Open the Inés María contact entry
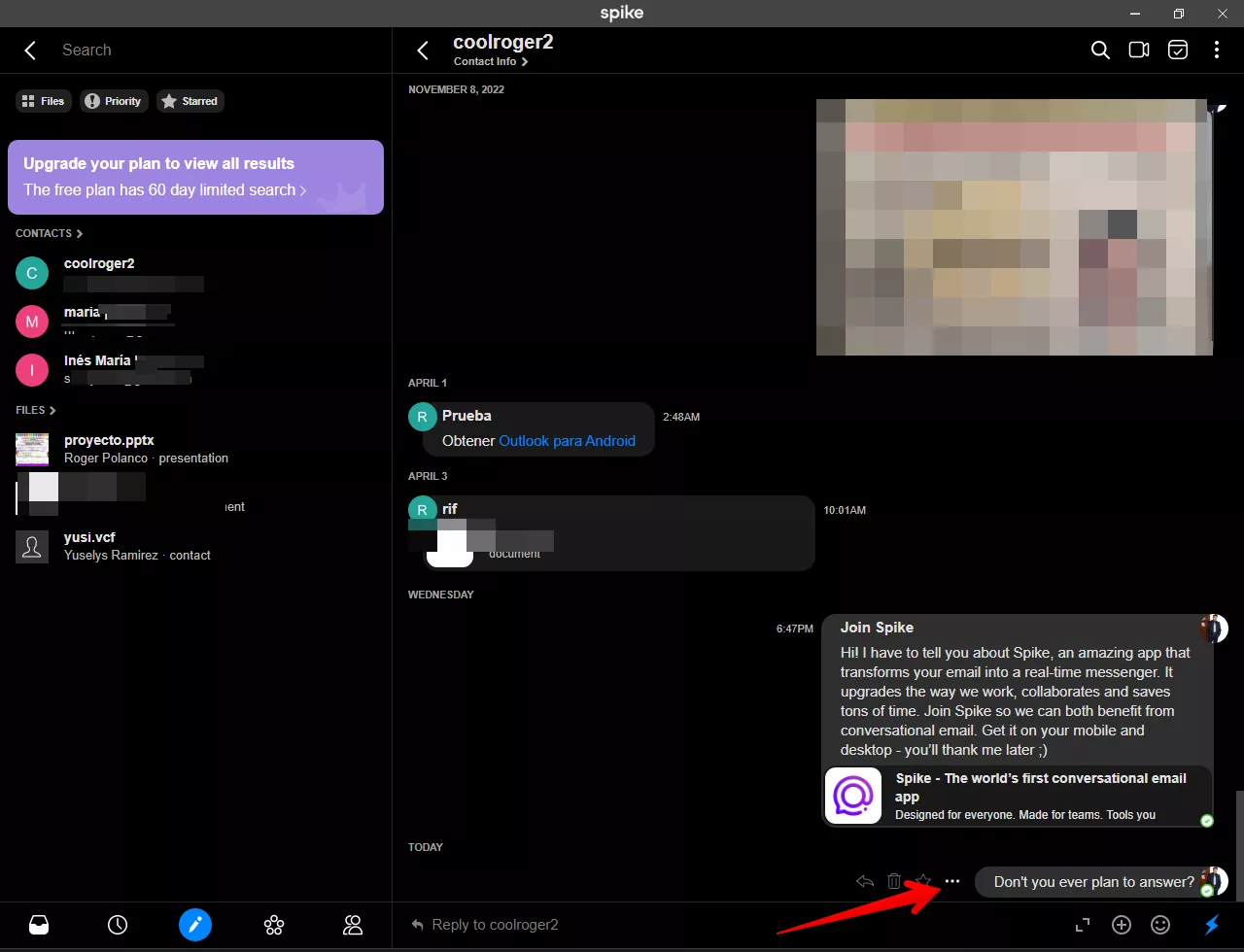 click(195, 370)
